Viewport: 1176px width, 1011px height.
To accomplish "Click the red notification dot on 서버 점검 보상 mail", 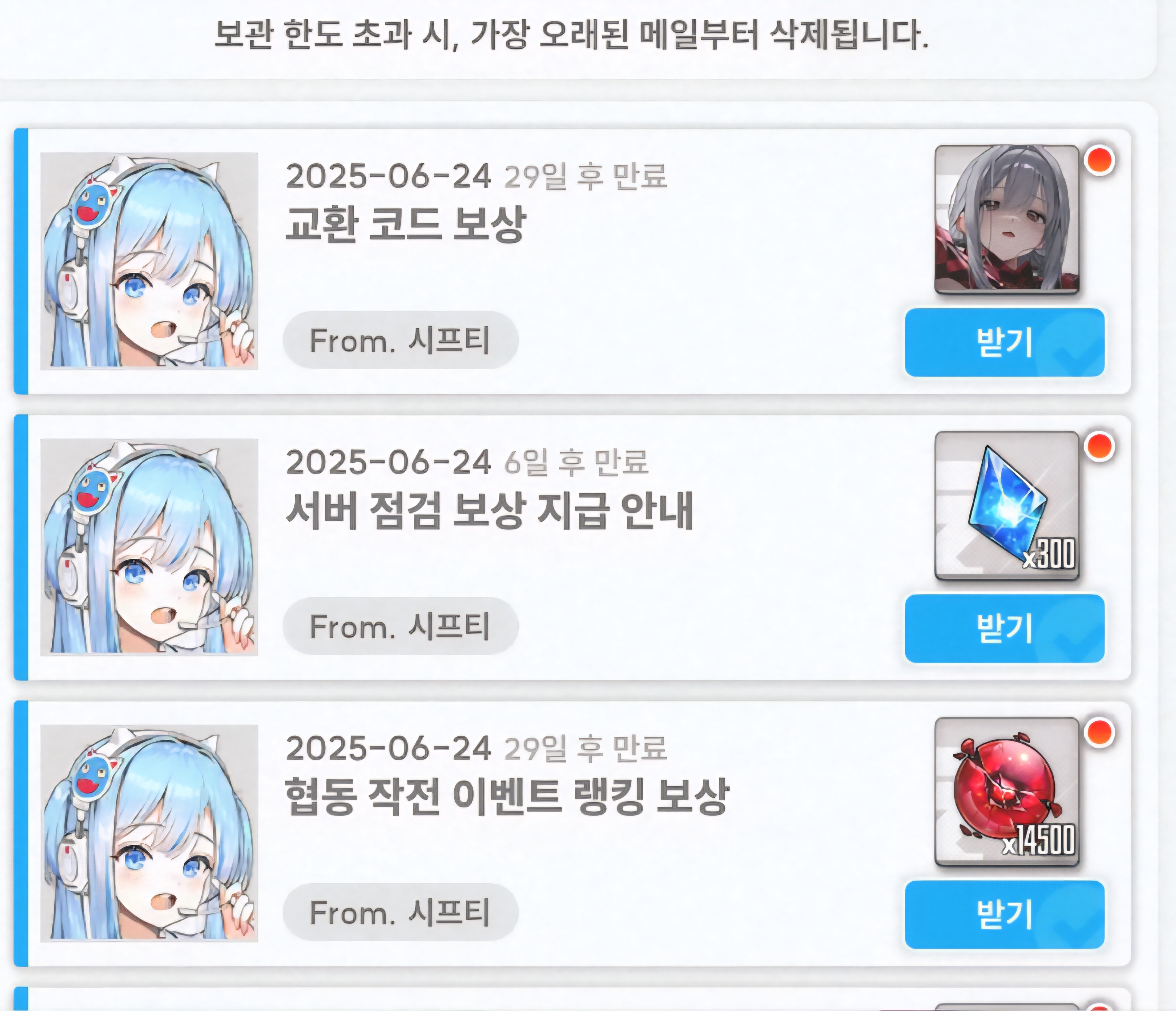I will 1100,446.
